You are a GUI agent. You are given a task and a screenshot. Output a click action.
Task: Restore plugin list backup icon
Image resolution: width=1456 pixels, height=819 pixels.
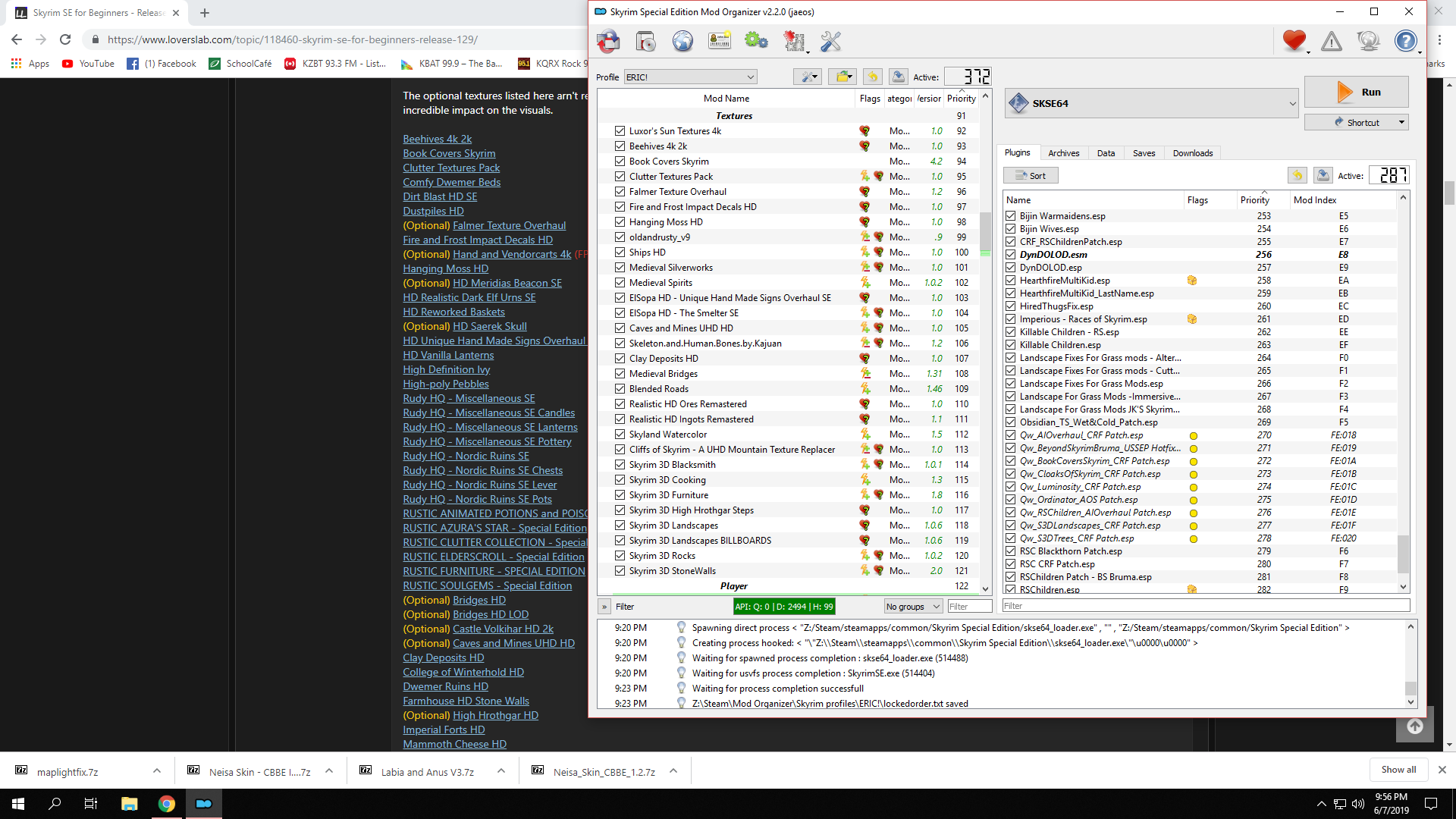click(1298, 175)
